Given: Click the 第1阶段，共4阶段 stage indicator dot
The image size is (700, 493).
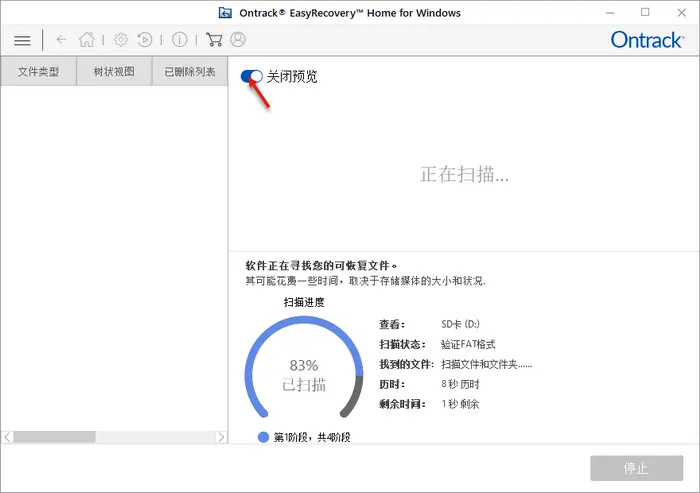Looking at the screenshot, I should pyautogui.click(x=263, y=437).
